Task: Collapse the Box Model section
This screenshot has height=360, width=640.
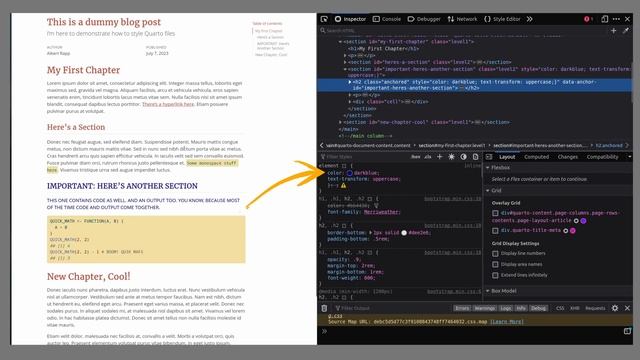Action: (x=487, y=291)
